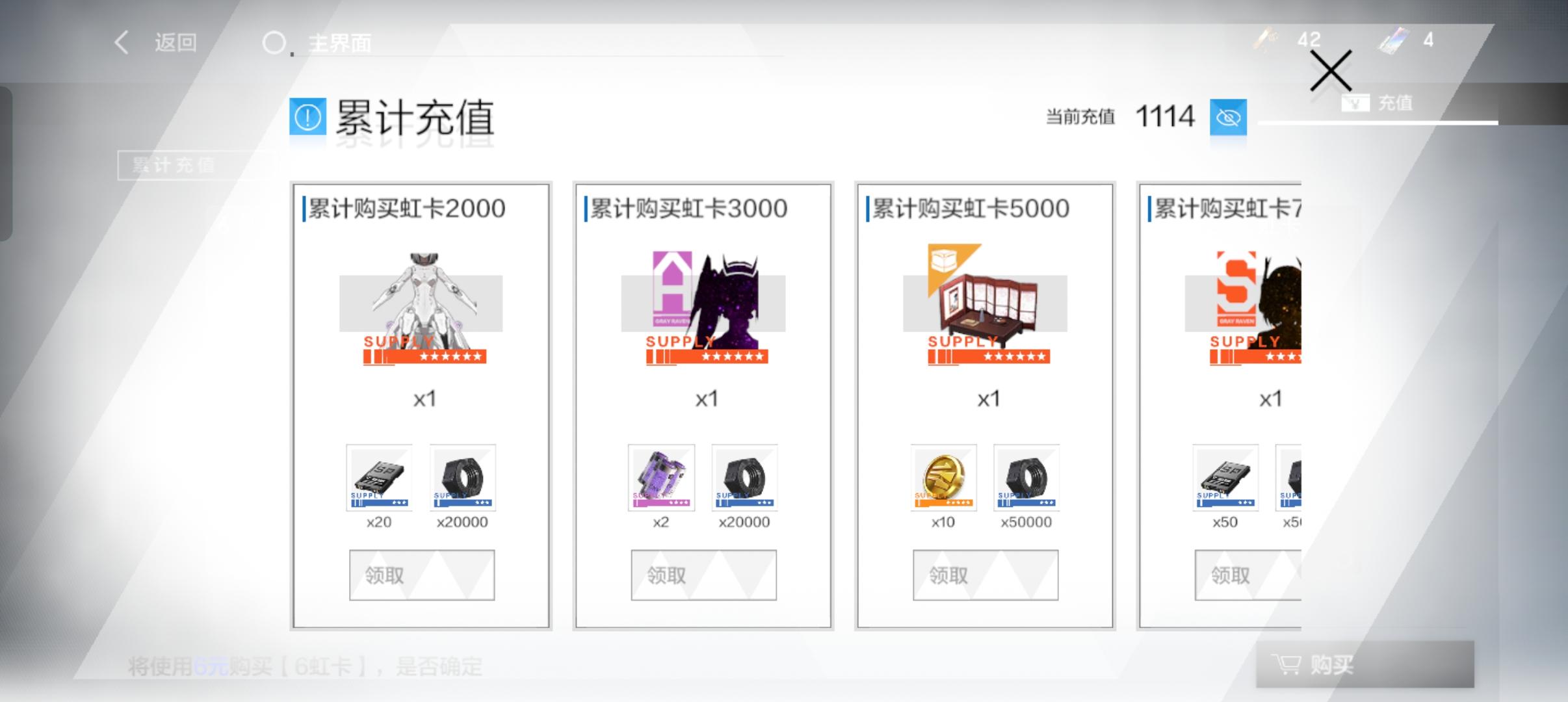Click the info icon beside 累计充值 title
The image size is (1568, 702).
(x=307, y=117)
